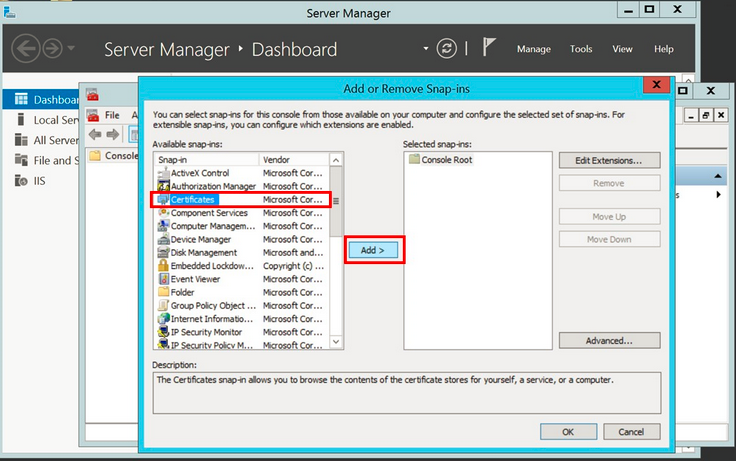Open the navigation history dropdown arrow
The height and width of the screenshot is (461, 736).
[71, 48]
